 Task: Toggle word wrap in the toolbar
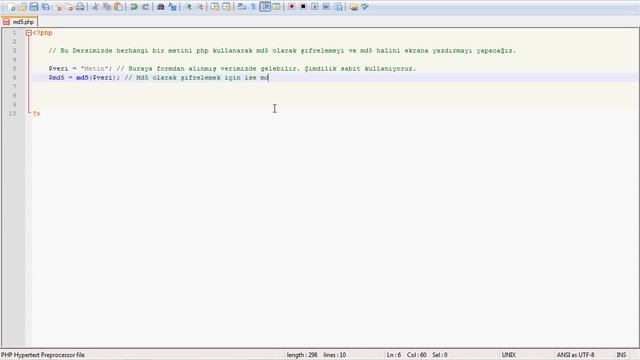pos(242,7)
